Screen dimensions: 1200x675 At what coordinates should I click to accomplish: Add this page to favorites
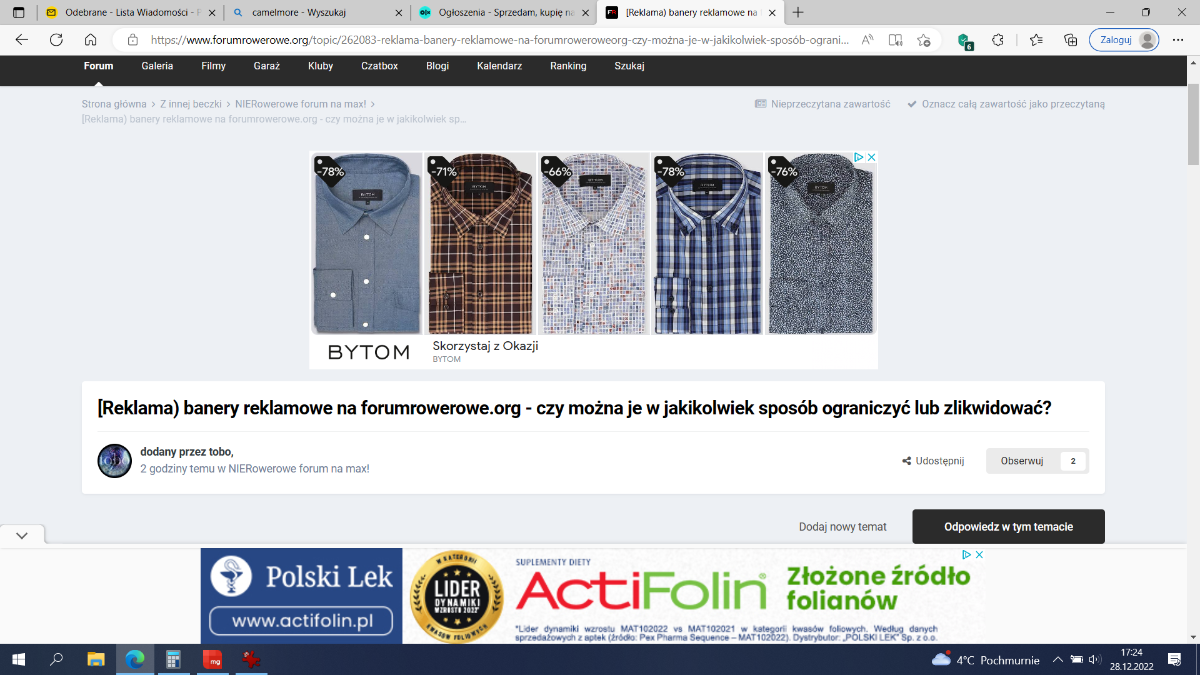(924, 40)
